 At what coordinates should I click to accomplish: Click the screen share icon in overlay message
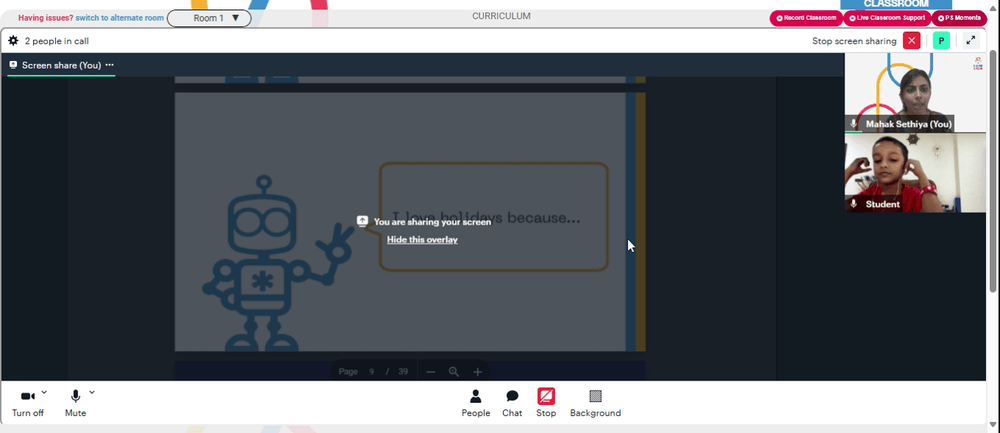click(362, 221)
